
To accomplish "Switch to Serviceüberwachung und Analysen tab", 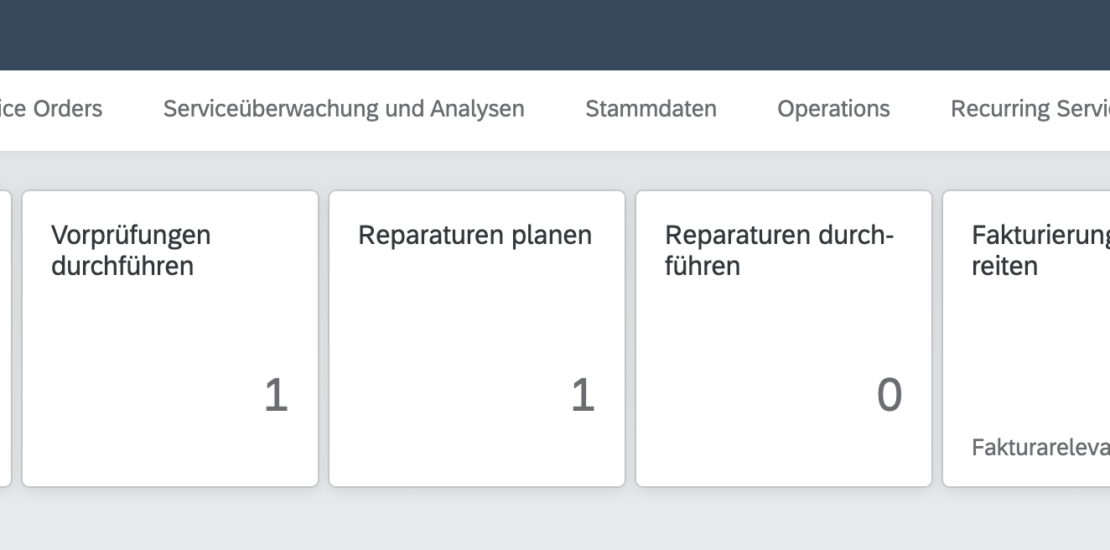I will tap(343, 109).
